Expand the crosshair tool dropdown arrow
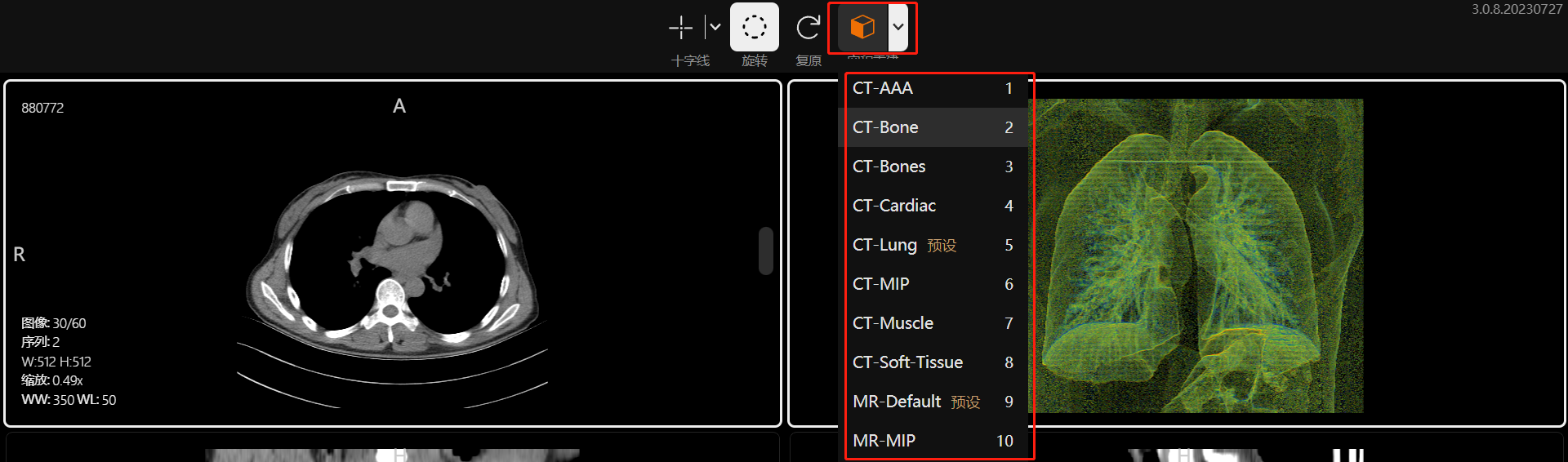Screen dimensions: 1568x462 715,27
